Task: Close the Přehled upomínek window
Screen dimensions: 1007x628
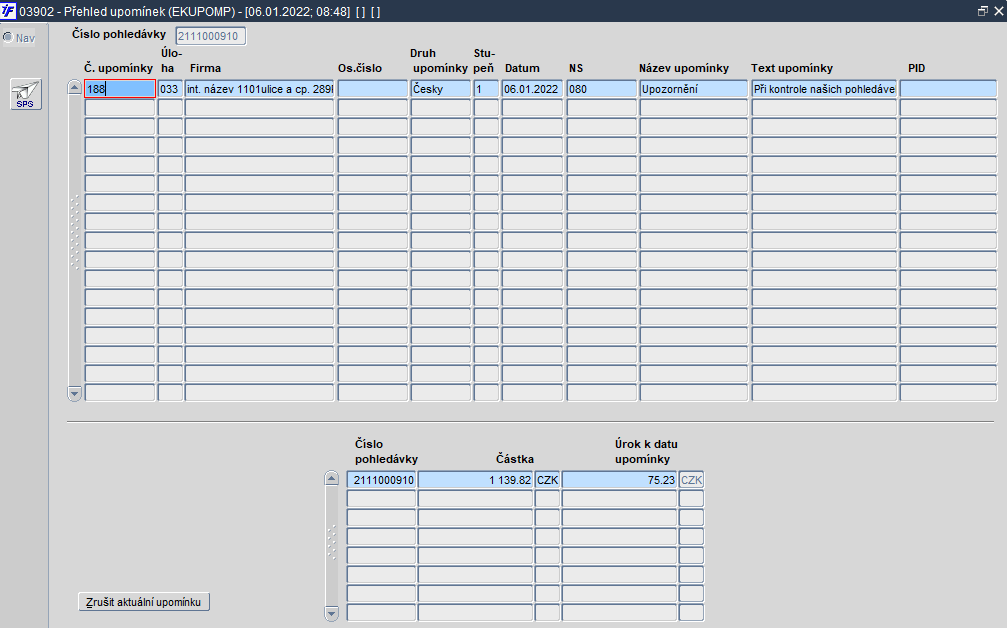Action: (999, 11)
